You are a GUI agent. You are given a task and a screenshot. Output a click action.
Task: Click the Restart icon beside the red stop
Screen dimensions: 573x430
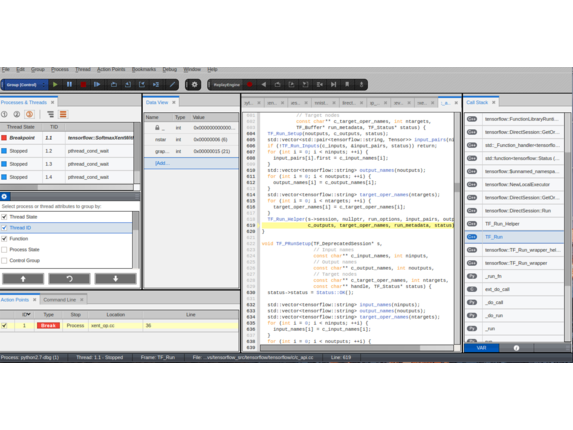[97, 85]
